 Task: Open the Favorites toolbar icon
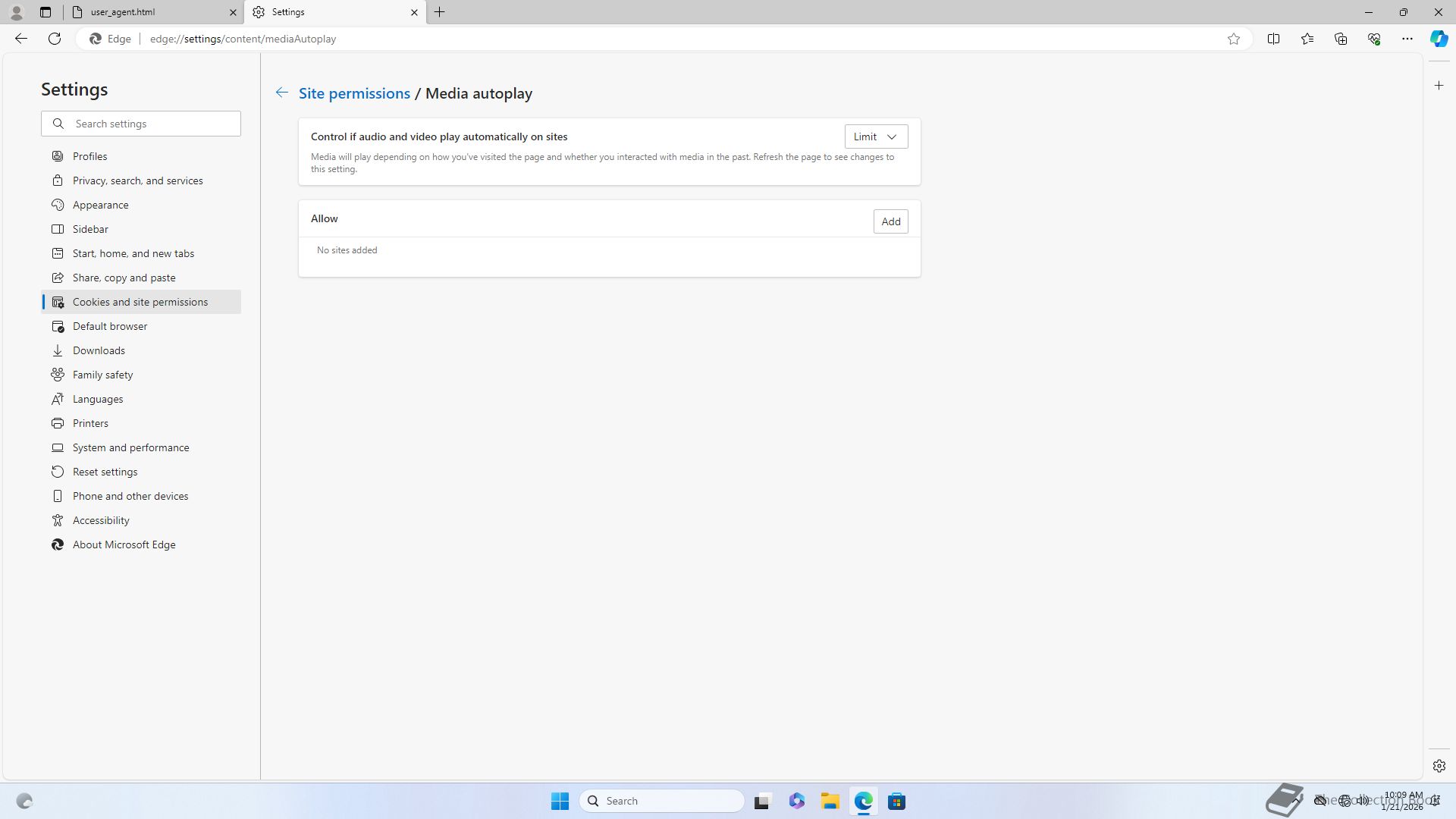1307,39
